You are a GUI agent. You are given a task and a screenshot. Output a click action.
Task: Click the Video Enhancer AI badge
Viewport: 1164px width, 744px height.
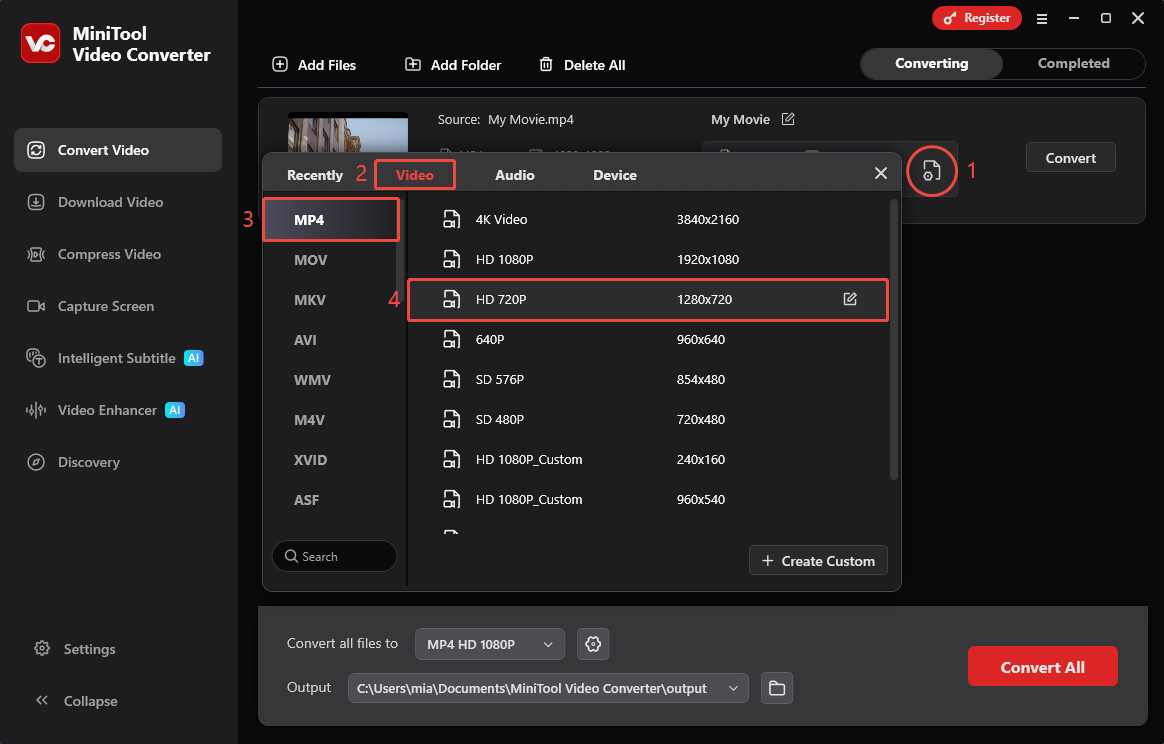(x=174, y=410)
